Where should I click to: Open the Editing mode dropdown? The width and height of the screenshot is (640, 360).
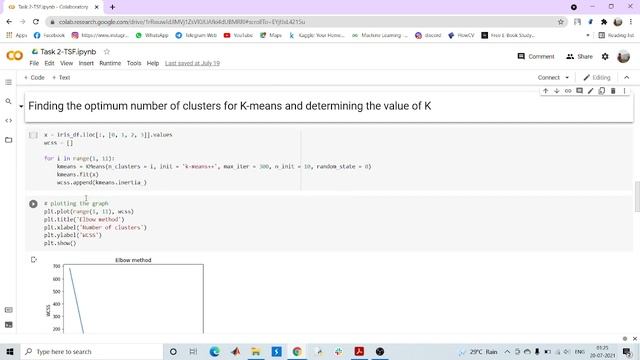pyautogui.click(x=597, y=78)
